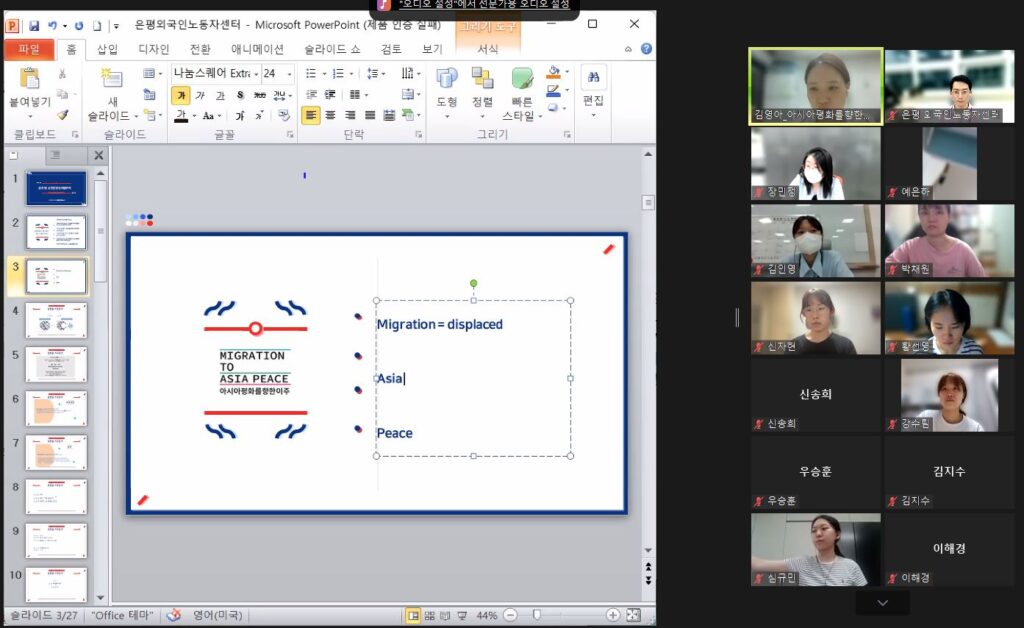Image resolution: width=1024 pixels, height=628 pixels.
Task: Click the zoom out minus button
Action: [x=511, y=615]
